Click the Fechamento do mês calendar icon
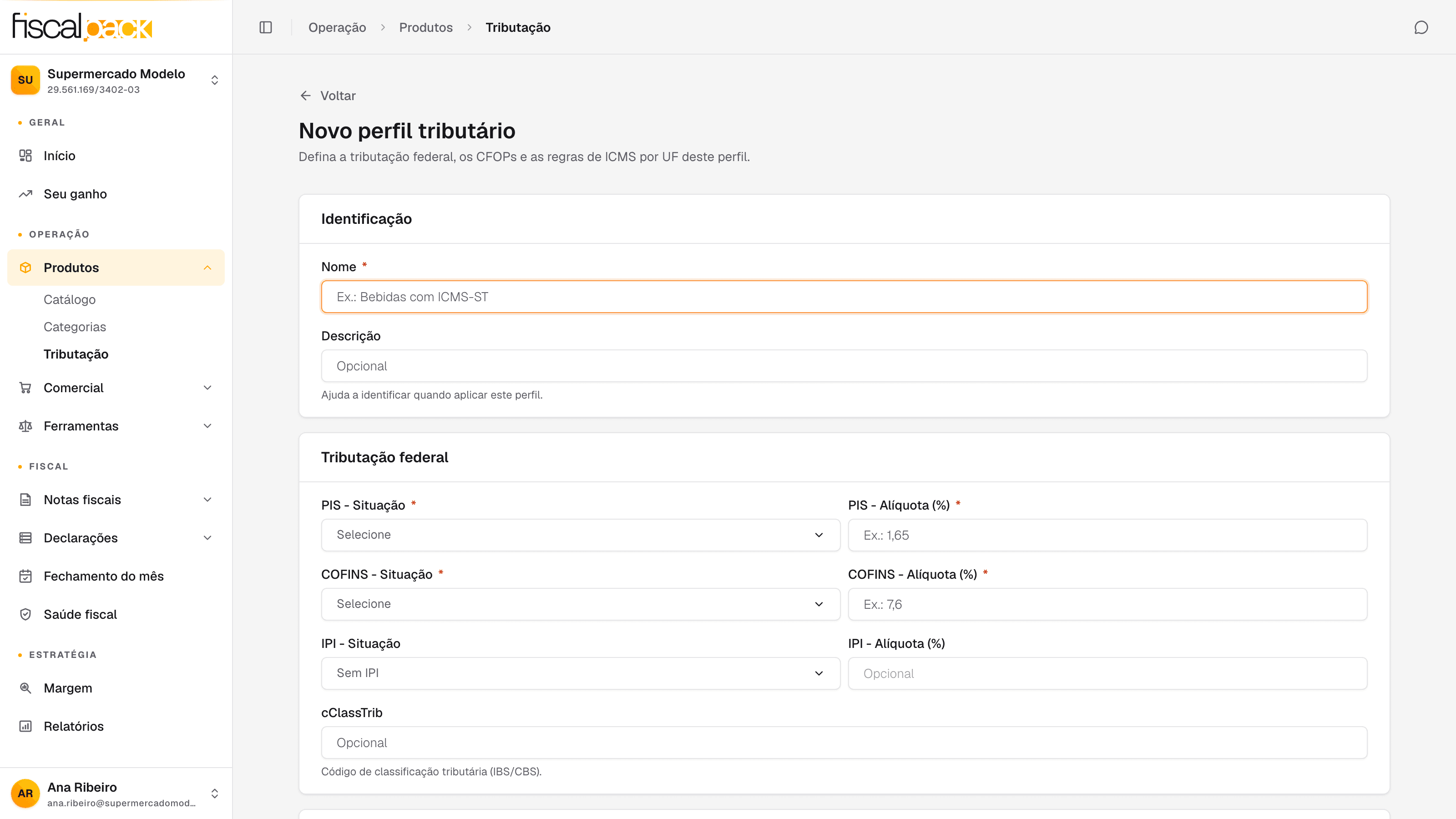 coord(25,576)
